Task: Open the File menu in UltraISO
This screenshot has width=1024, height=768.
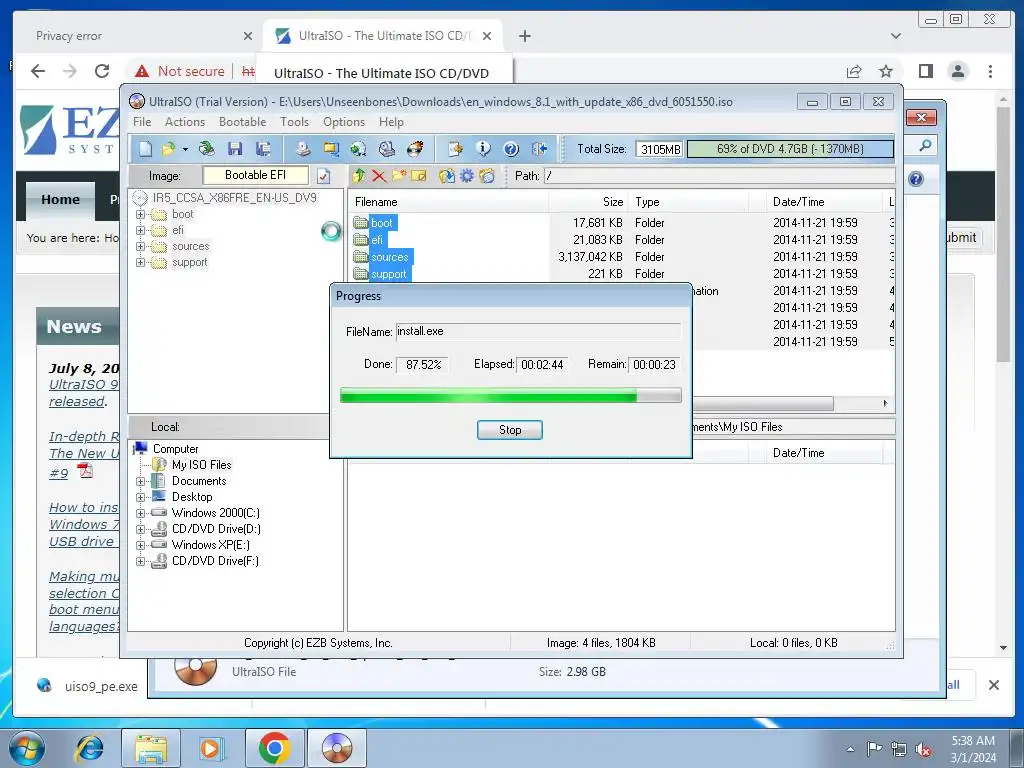Action: click(142, 122)
